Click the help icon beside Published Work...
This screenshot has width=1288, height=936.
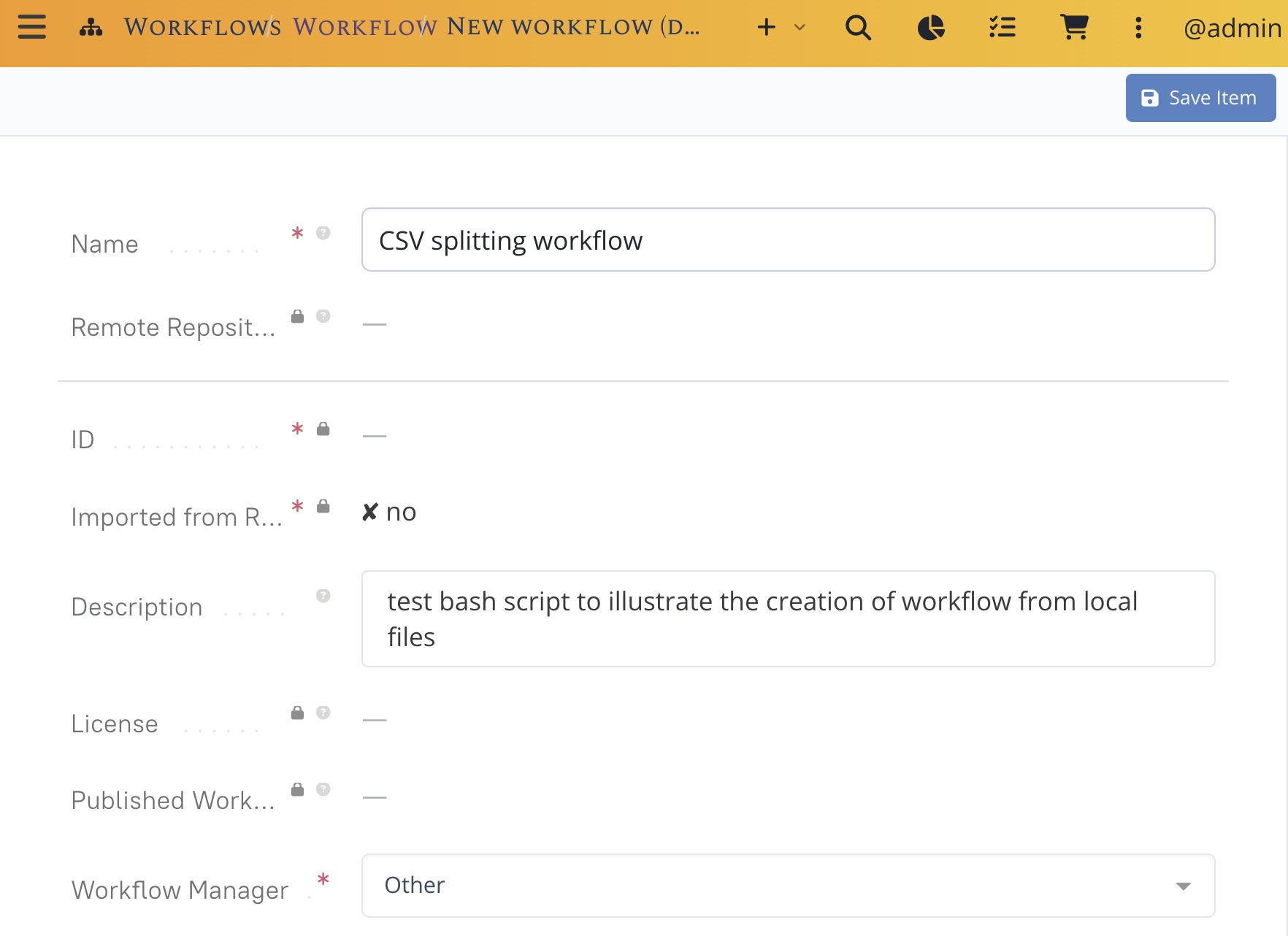(323, 789)
